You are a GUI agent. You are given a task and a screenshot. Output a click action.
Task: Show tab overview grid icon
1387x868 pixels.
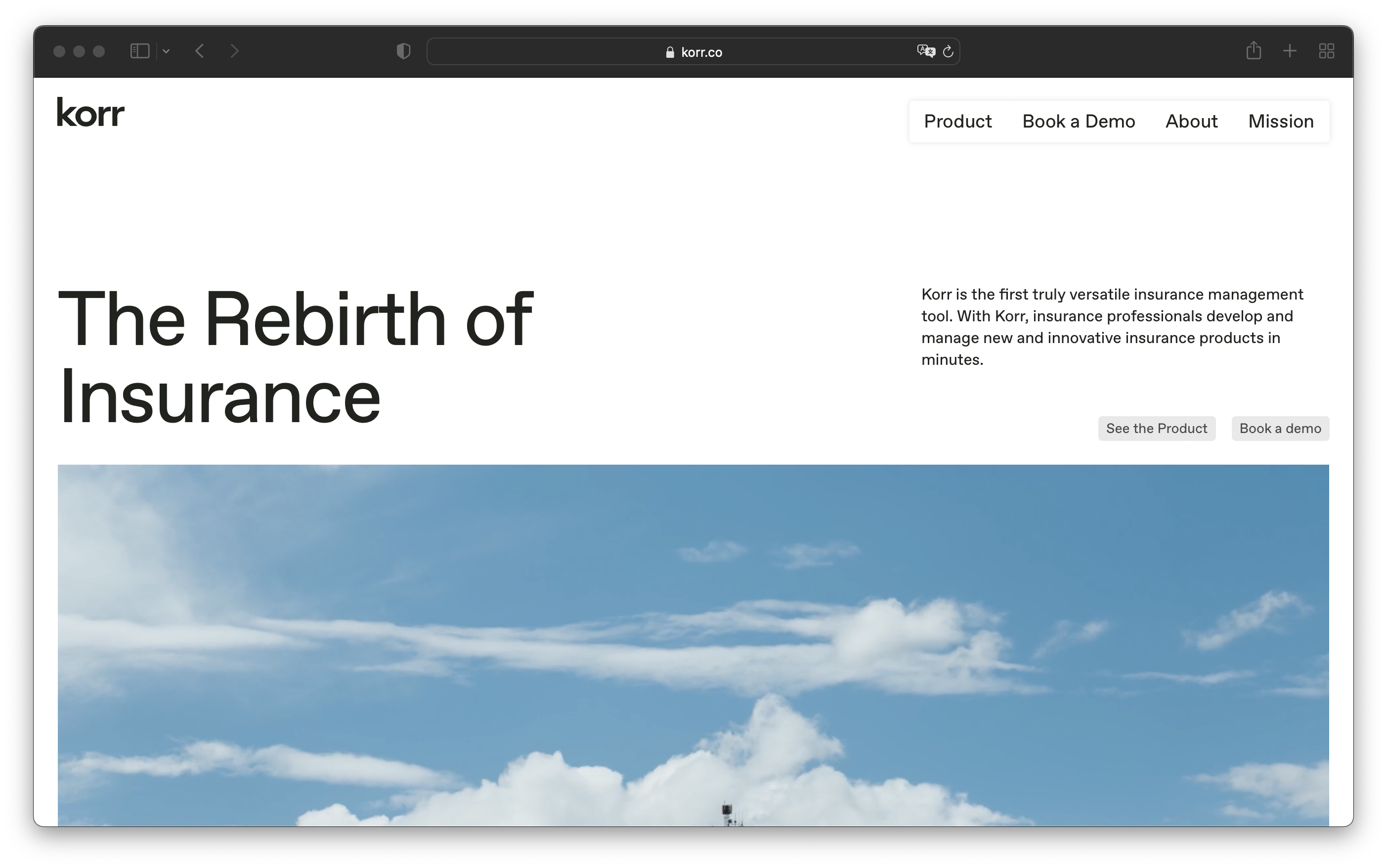point(1326,51)
